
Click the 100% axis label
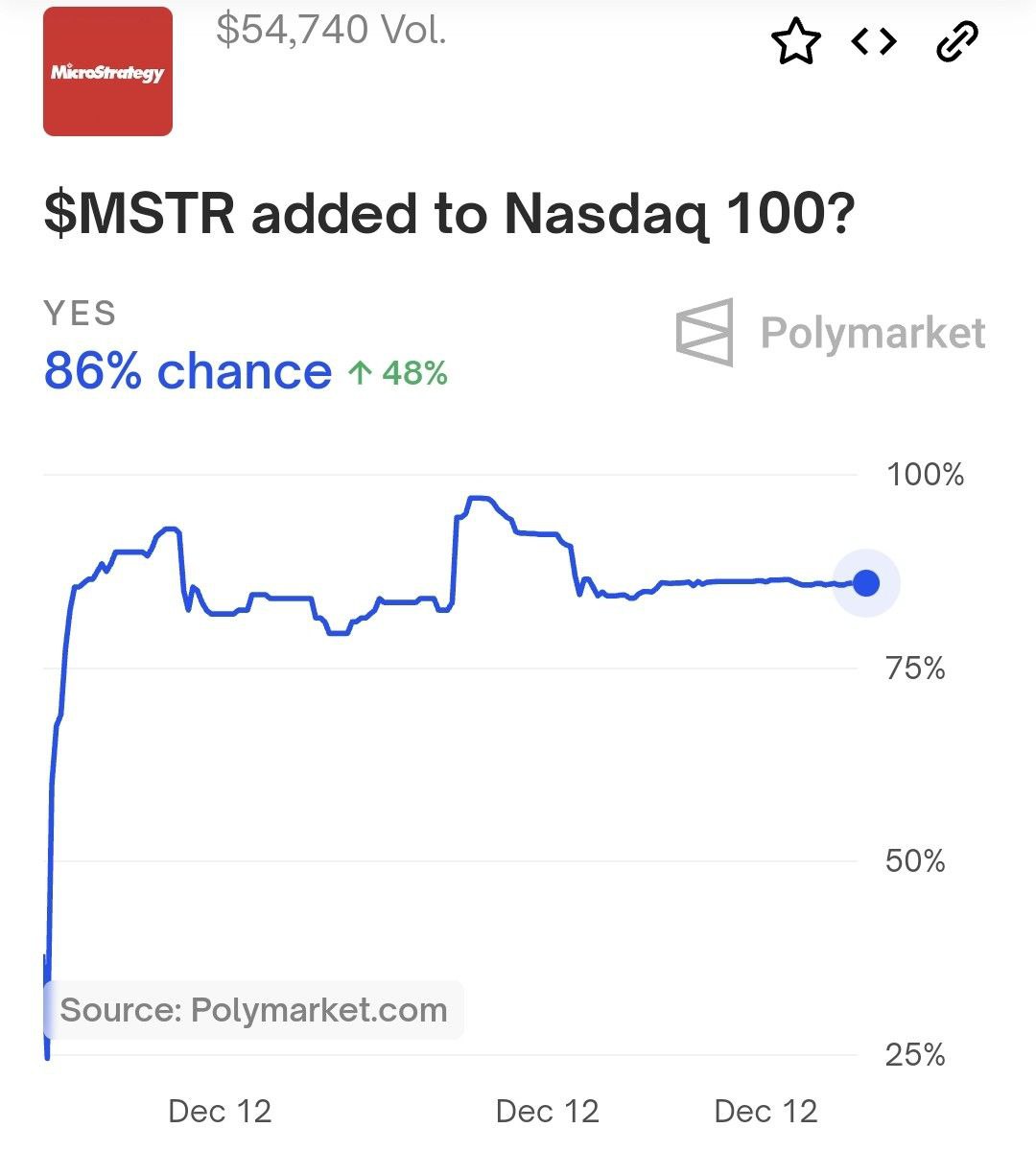coord(925,475)
